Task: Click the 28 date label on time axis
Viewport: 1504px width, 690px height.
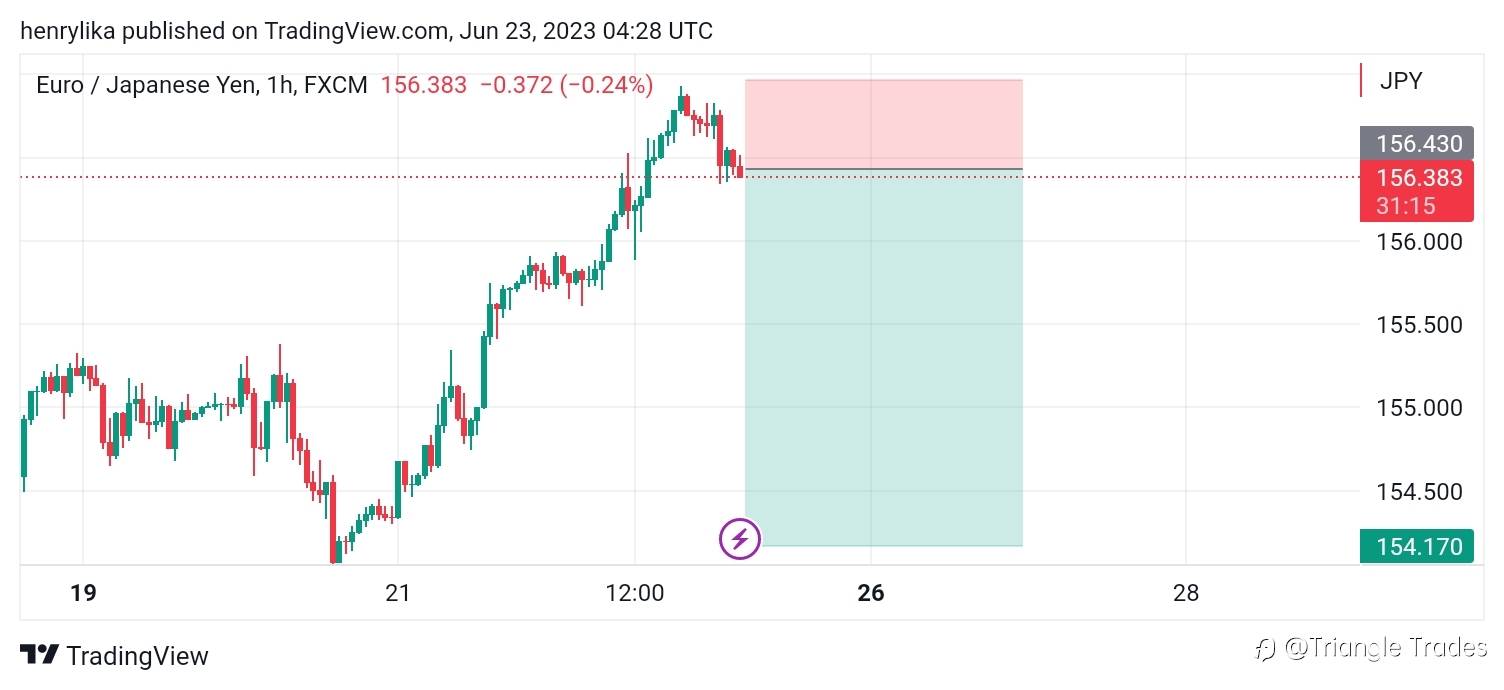Action: coord(1185,593)
